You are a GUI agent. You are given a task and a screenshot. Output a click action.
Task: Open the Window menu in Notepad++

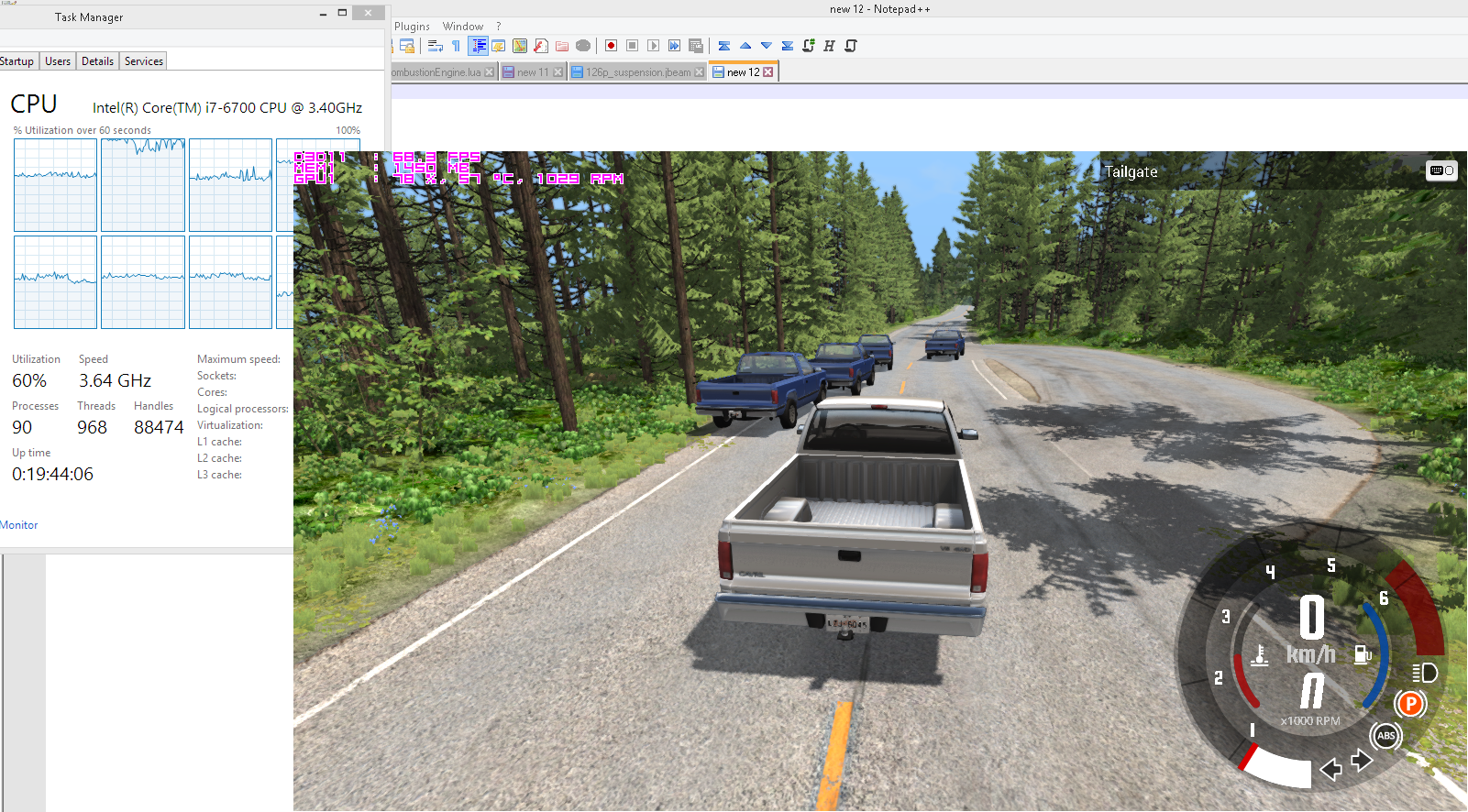pos(463,27)
